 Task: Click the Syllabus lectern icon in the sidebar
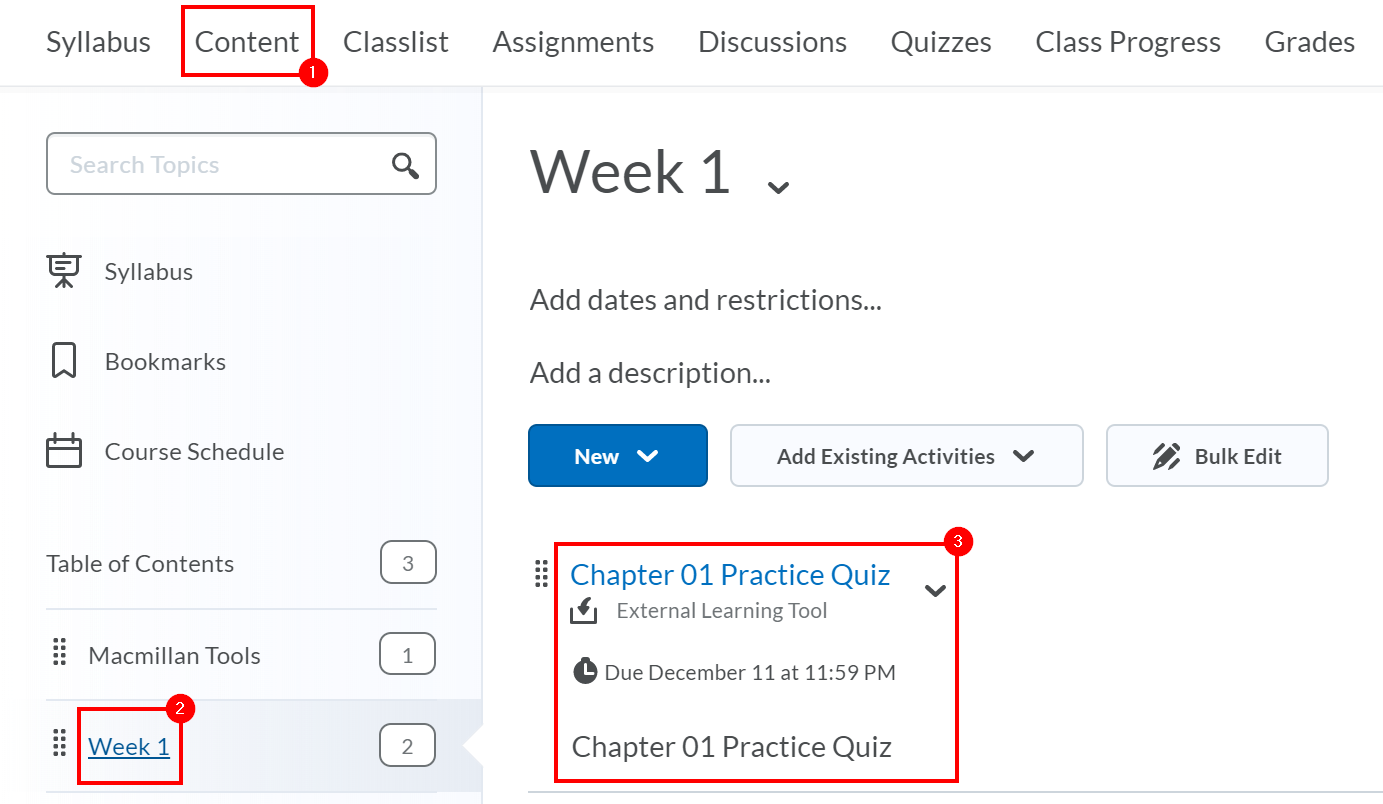(x=63, y=270)
